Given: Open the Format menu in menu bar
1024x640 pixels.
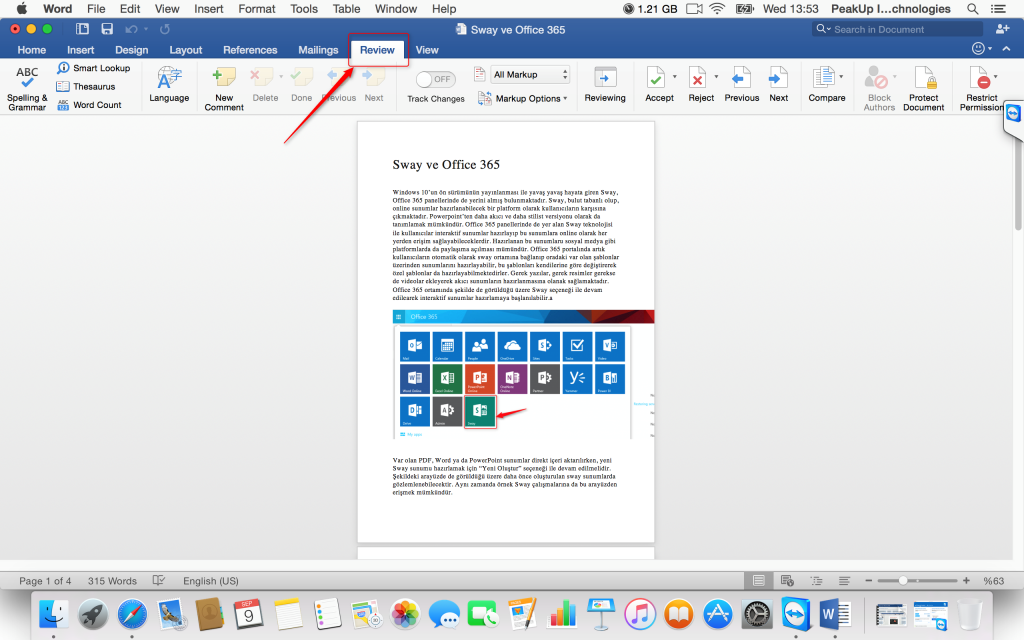Looking at the screenshot, I should coord(257,9).
